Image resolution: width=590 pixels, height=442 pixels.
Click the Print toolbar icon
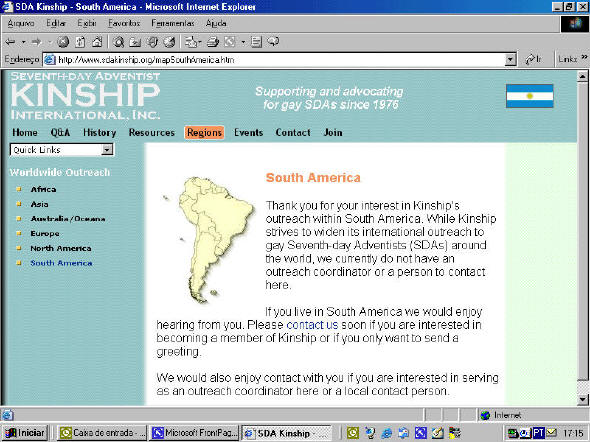click(213, 42)
